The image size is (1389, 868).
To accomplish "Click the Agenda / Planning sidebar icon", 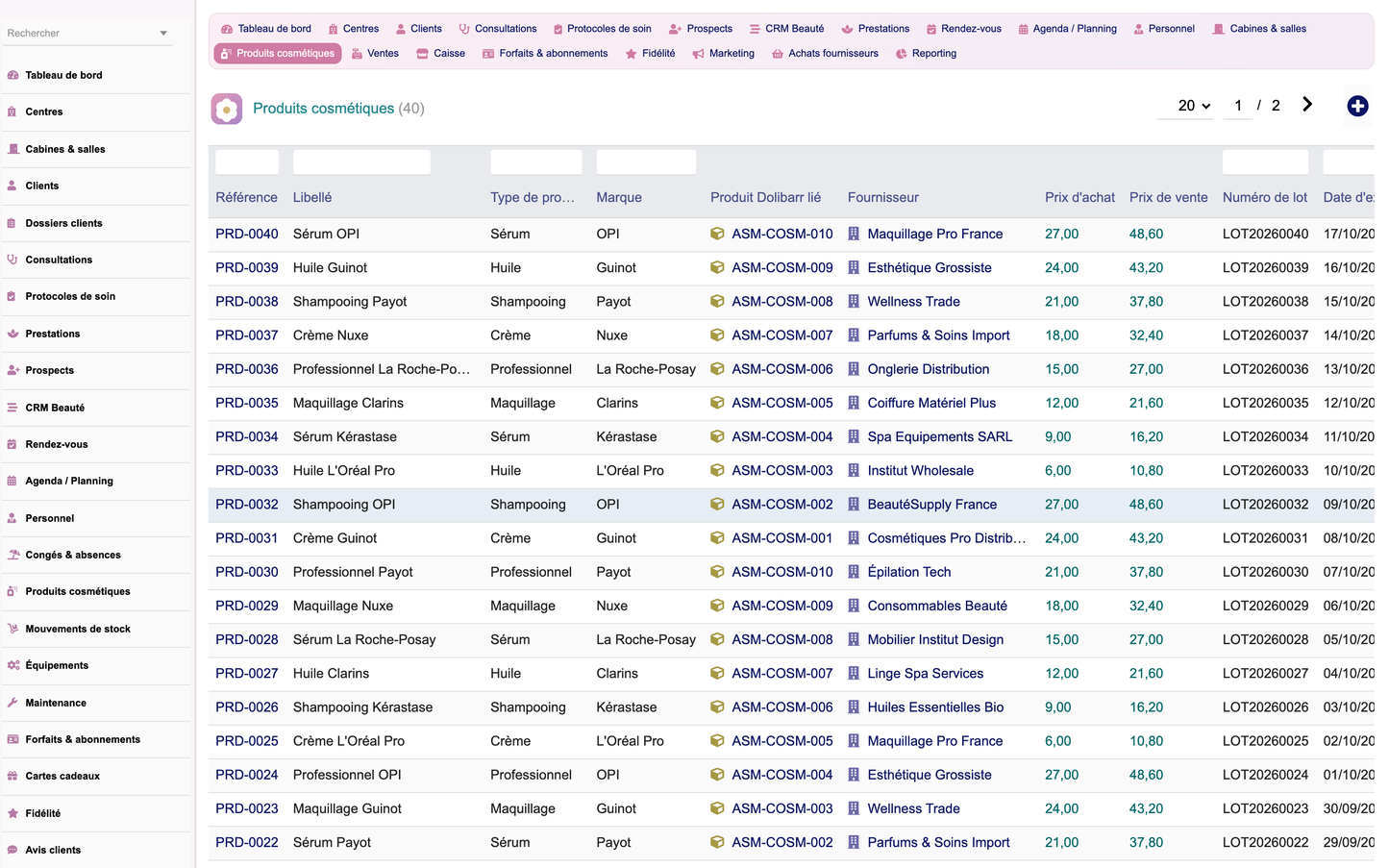I will pyautogui.click(x=12, y=481).
